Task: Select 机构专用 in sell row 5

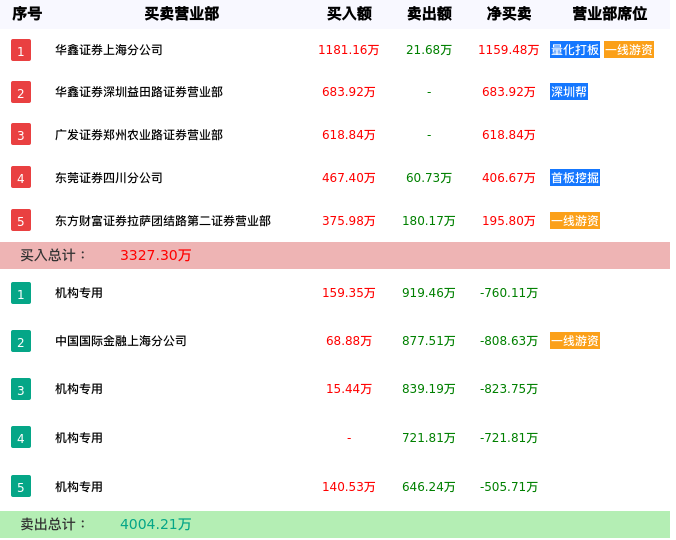Action: [79, 487]
